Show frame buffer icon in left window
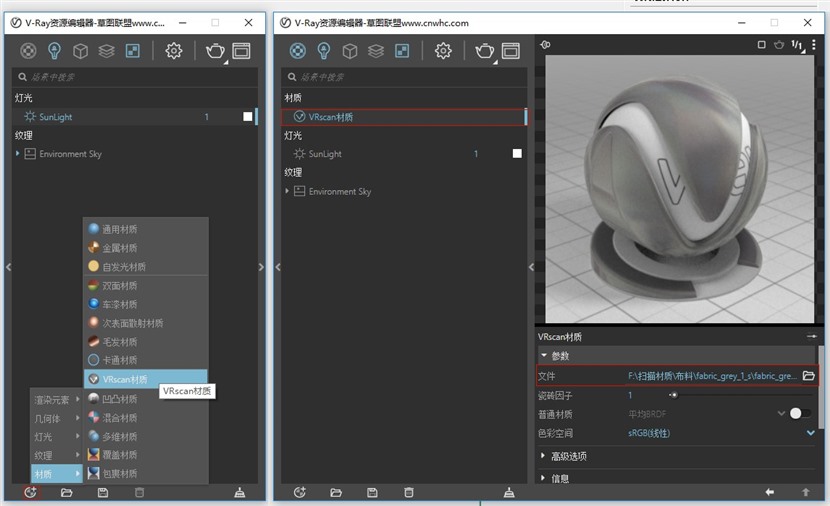Screen dimensions: 830x506 click(x=241, y=51)
